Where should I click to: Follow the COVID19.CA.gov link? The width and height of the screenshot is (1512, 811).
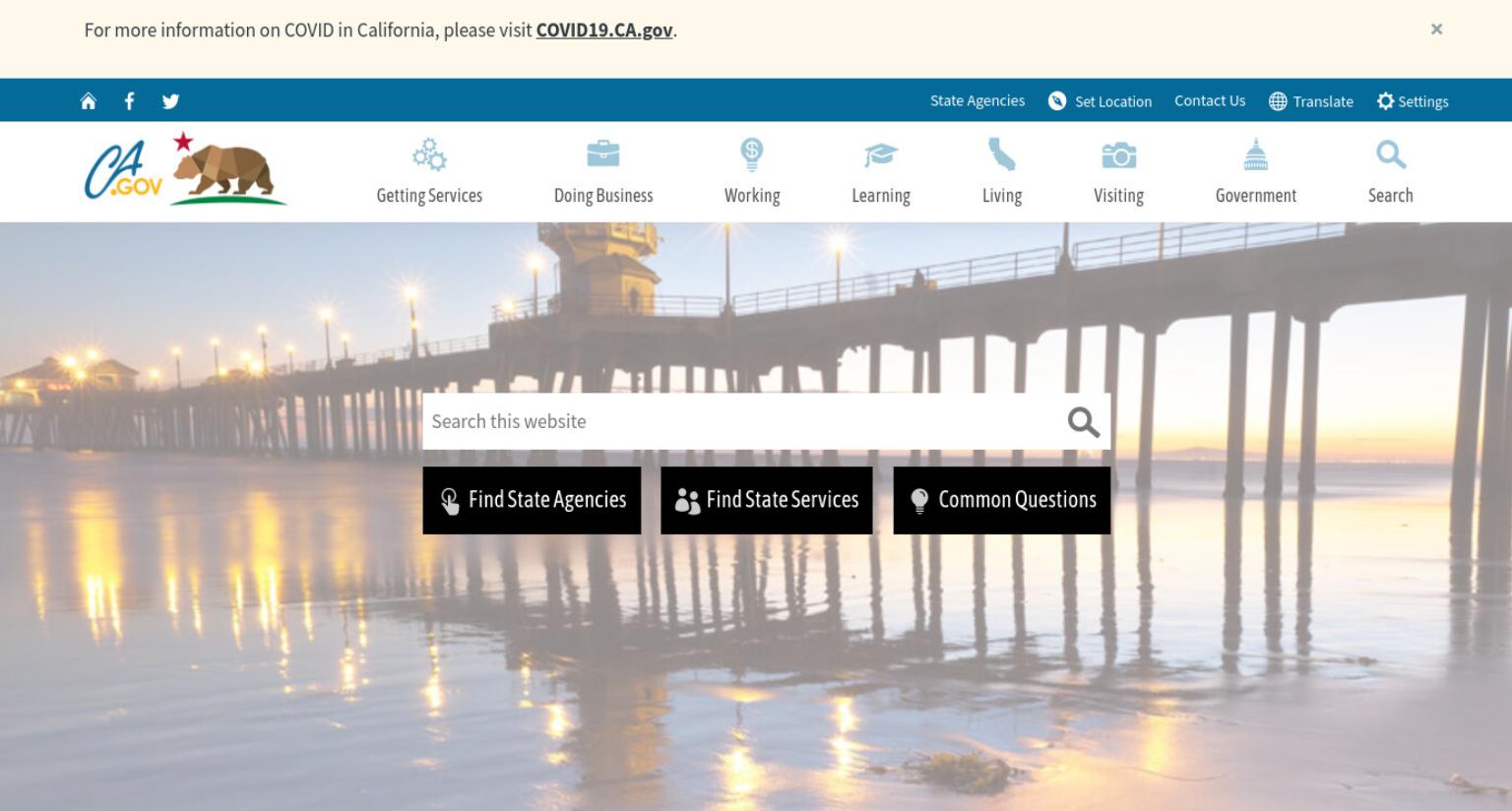tap(604, 31)
